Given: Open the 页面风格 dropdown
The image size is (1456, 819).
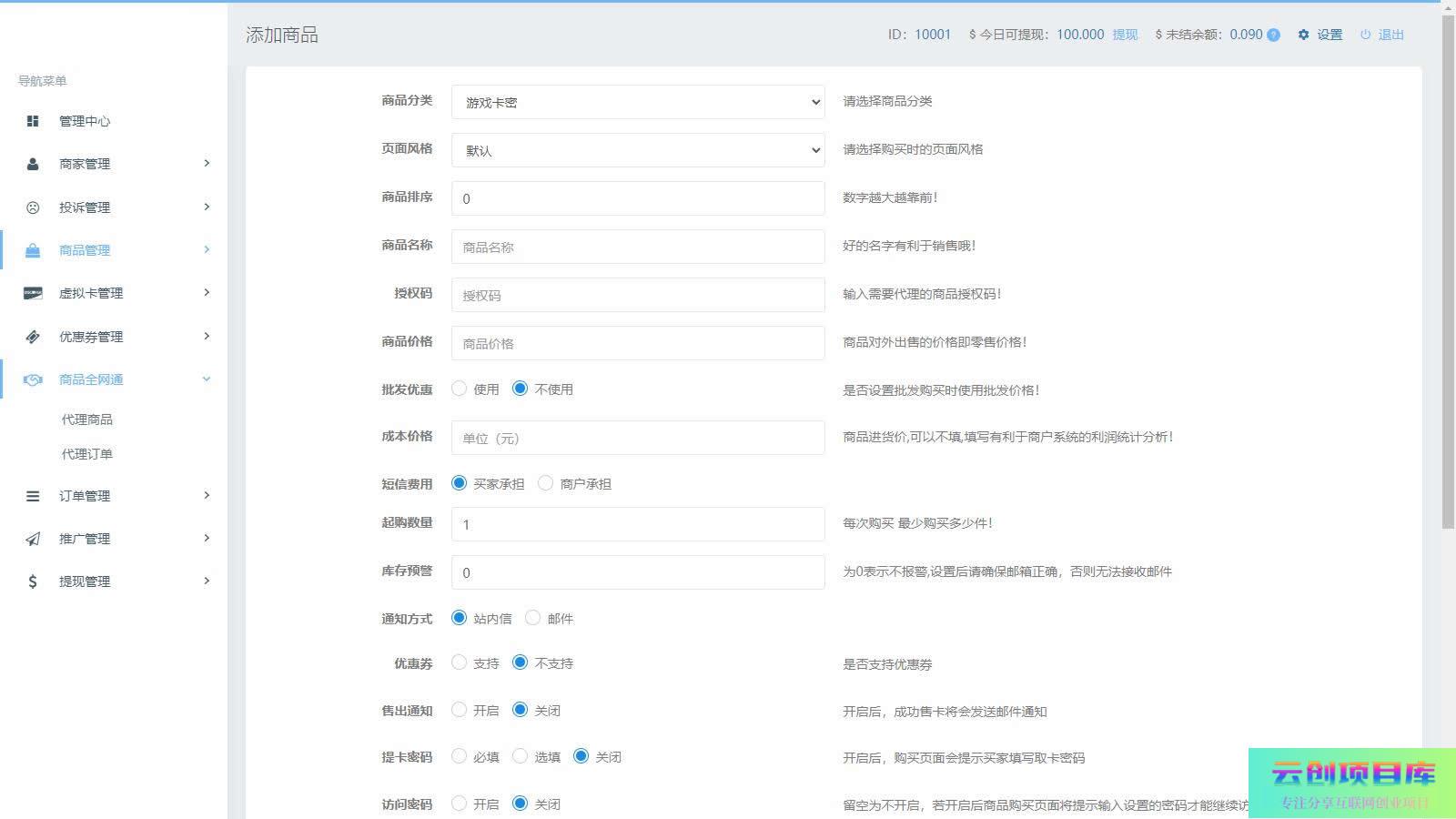Looking at the screenshot, I should click(x=637, y=150).
